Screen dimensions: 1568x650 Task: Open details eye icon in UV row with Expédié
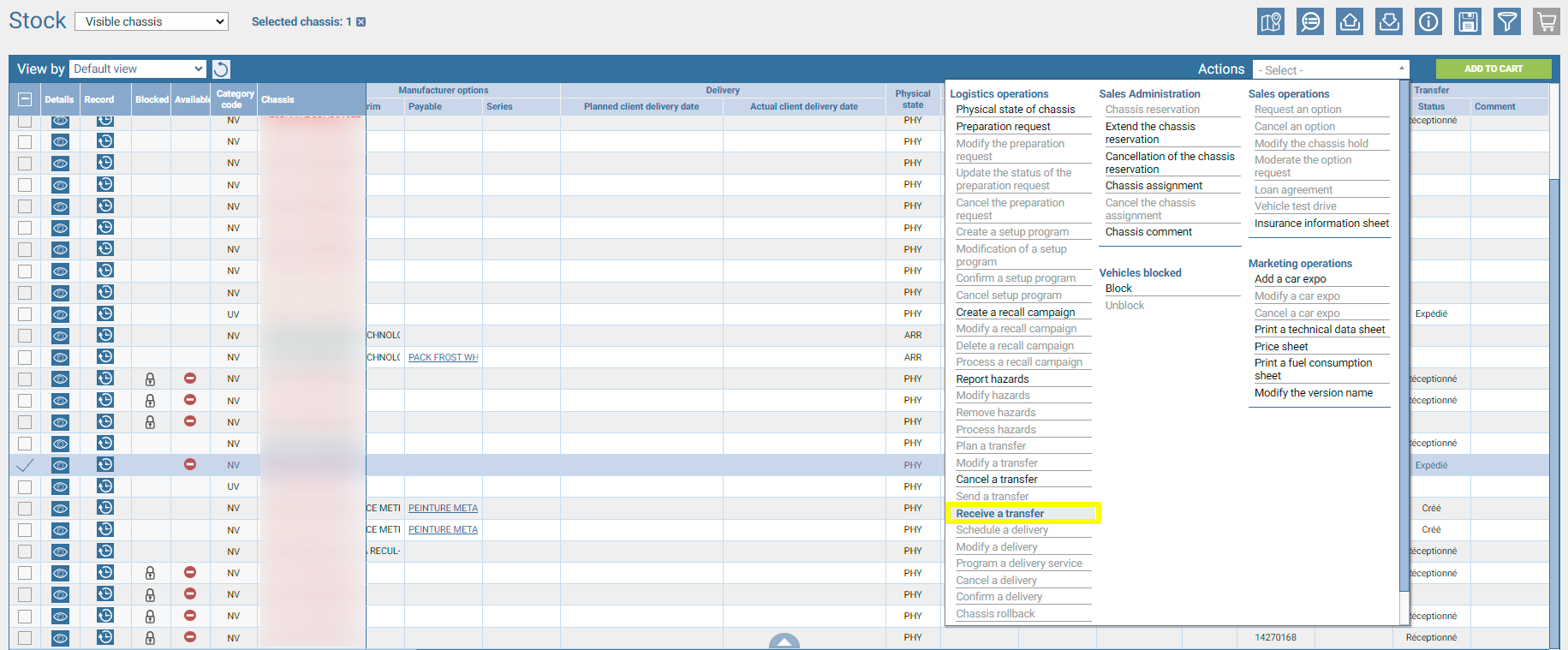[x=60, y=314]
